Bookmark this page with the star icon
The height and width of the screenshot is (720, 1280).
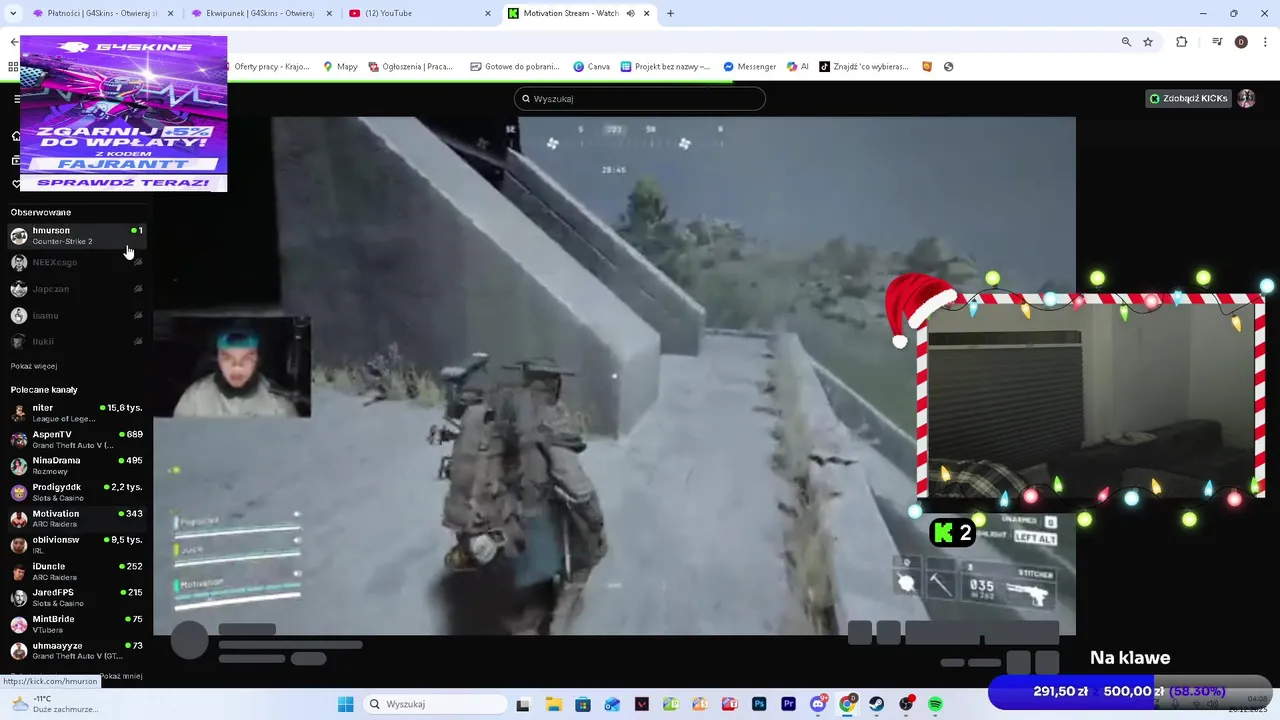[x=1148, y=42]
